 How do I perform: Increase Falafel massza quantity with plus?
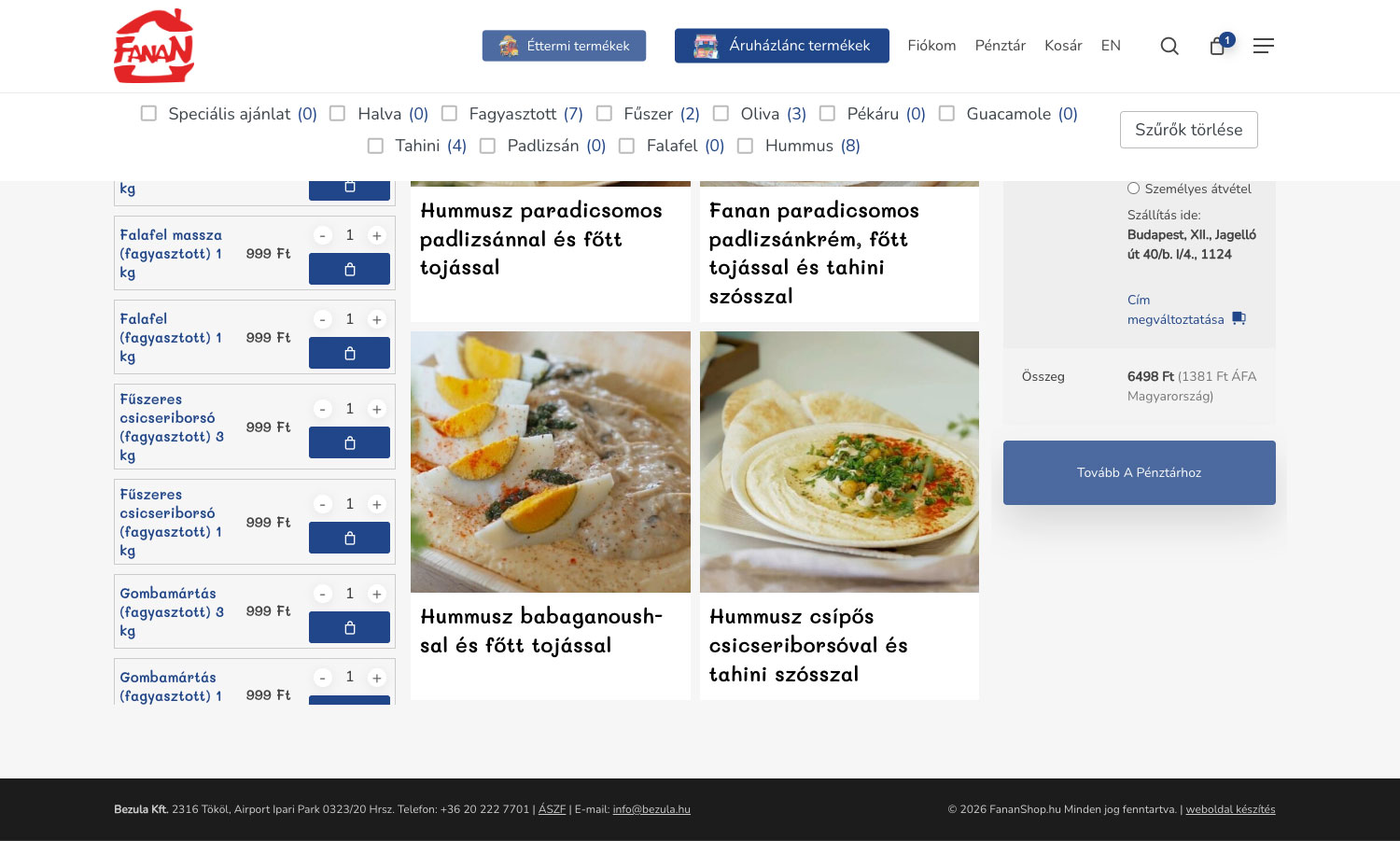click(x=377, y=236)
